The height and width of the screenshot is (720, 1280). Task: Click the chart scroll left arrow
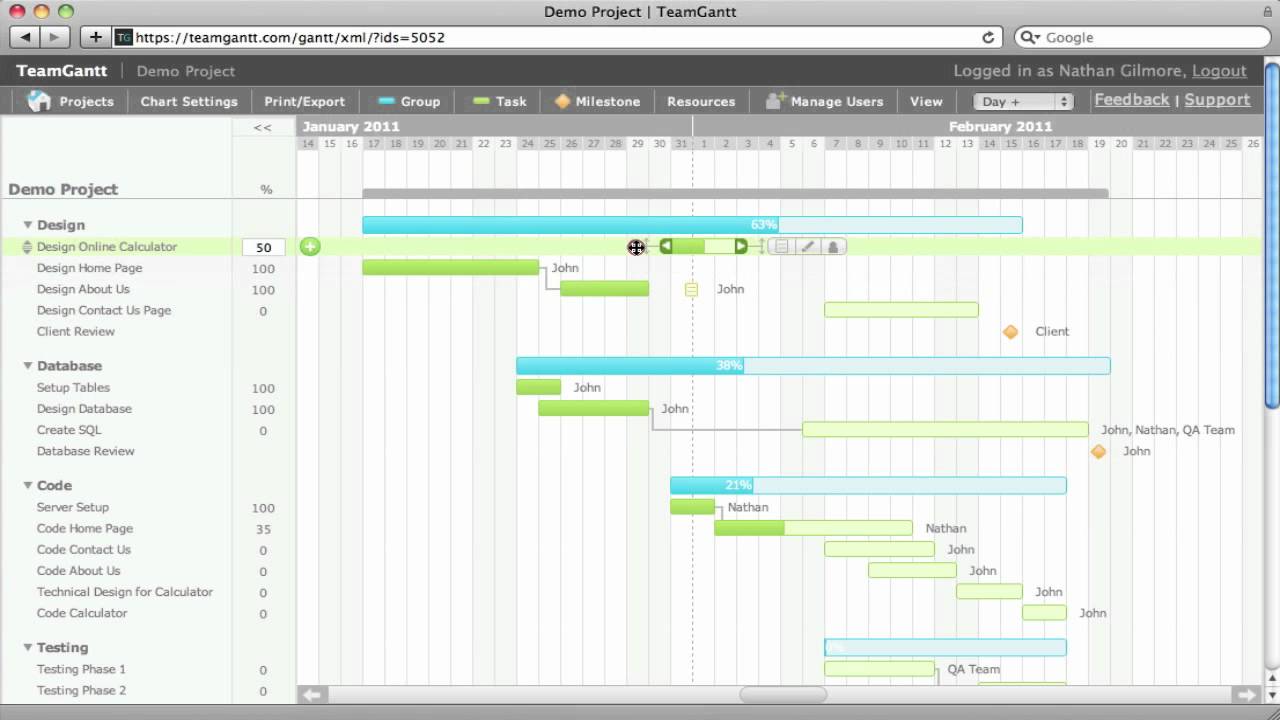[x=313, y=695]
